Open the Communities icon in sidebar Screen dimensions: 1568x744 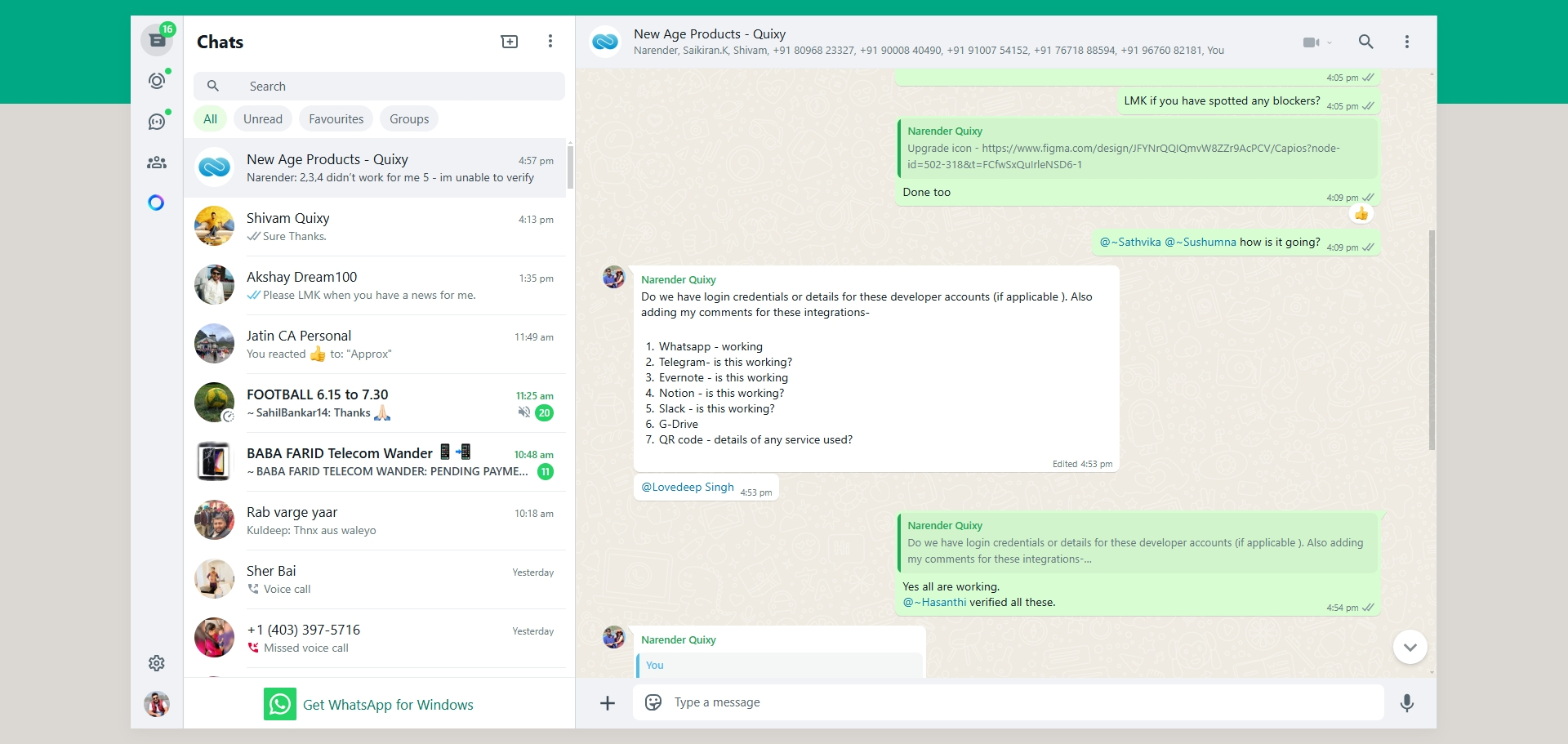click(x=157, y=163)
